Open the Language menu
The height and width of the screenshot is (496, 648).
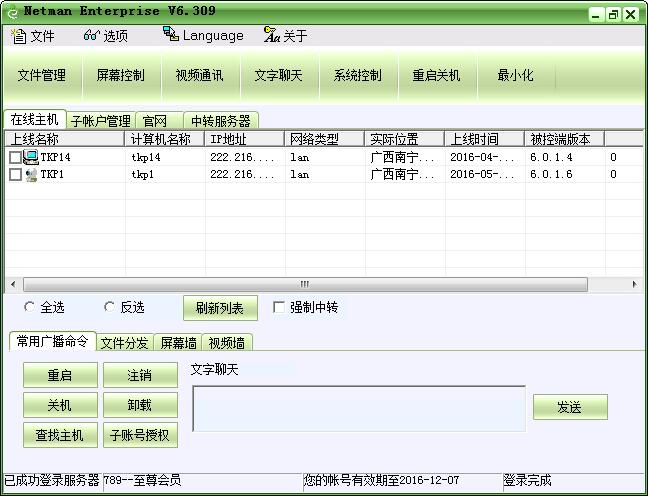tap(213, 36)
